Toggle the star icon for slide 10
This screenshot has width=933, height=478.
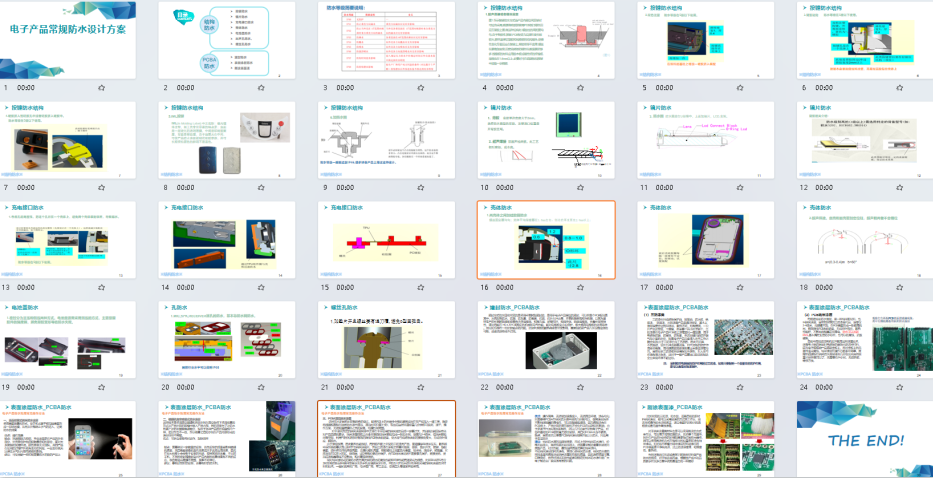point(581,188)
